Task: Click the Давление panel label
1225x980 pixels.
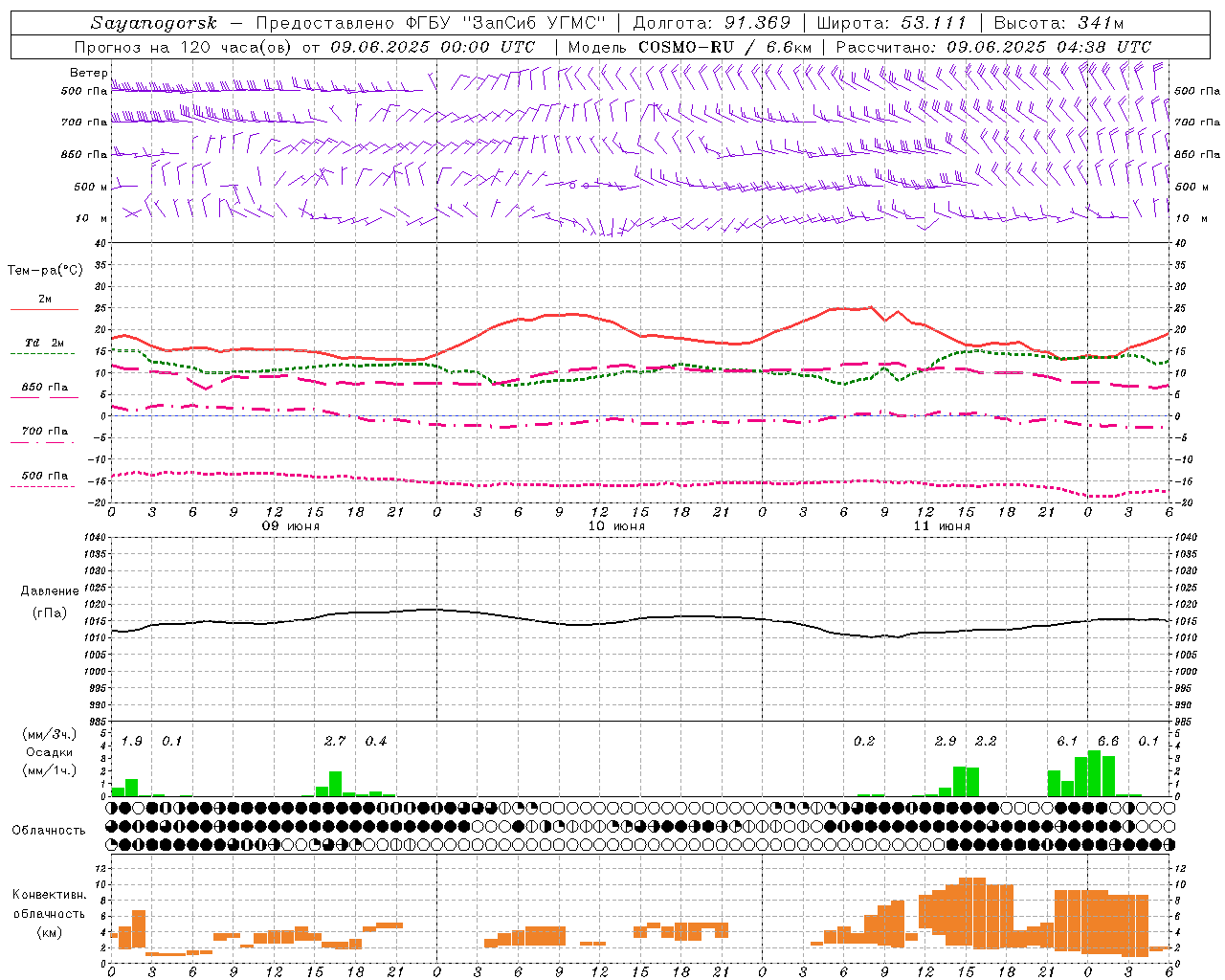Action: tap(50, 591)
